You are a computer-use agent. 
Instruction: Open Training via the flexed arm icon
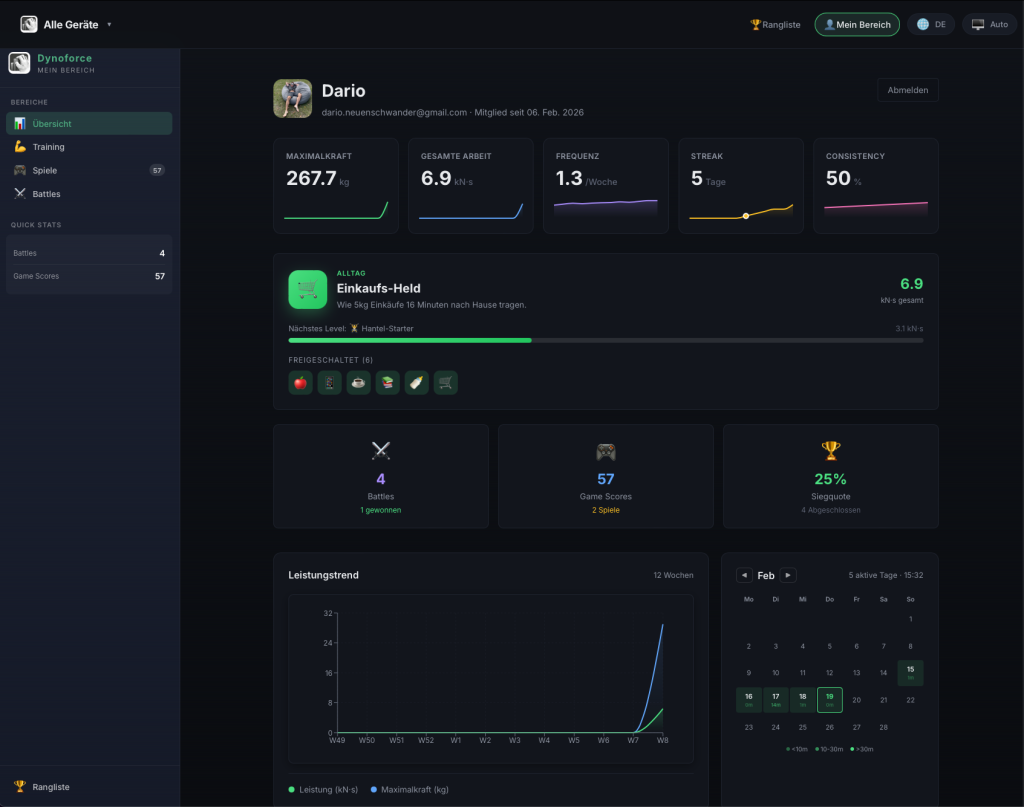click(22, 146)
